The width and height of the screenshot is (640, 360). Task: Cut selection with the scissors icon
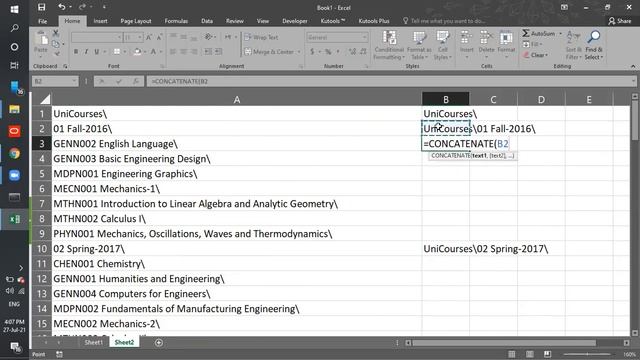tap(56, 33)
